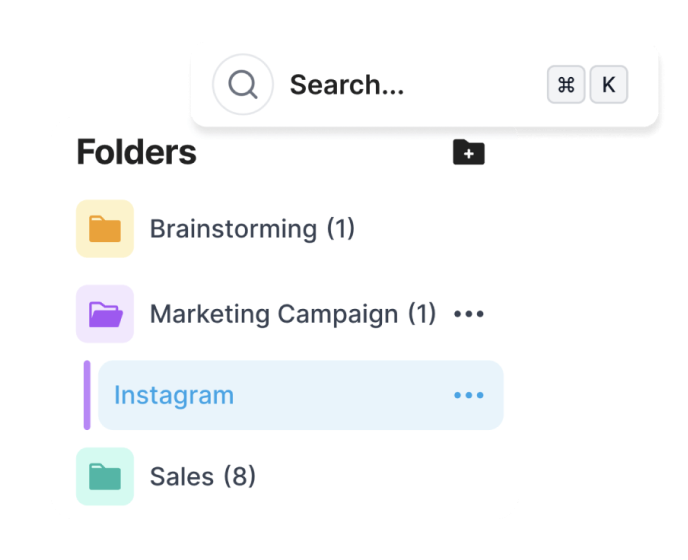Click the Marketing Campaign item count (1)

tap(422, 314)
